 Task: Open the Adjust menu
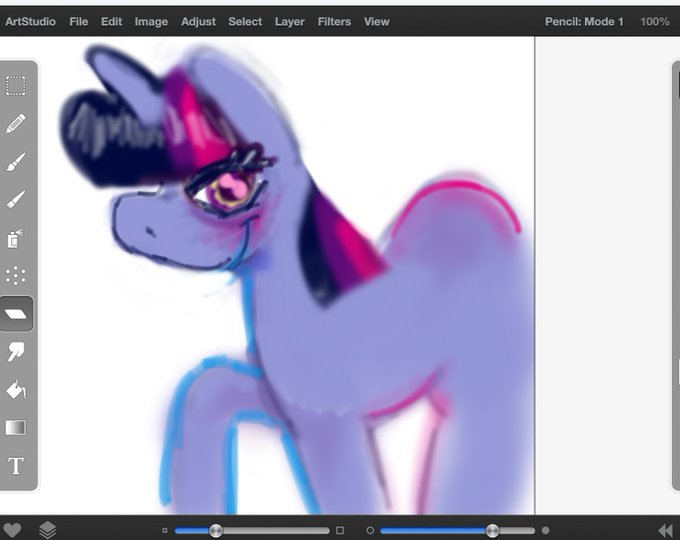click(x=198, y=22)
